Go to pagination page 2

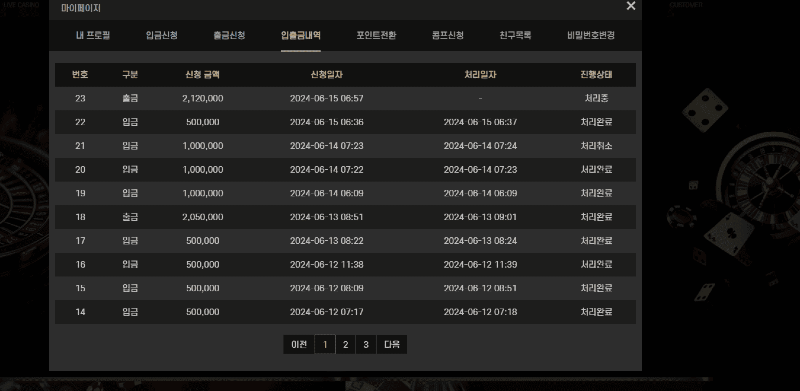(345, 345)
